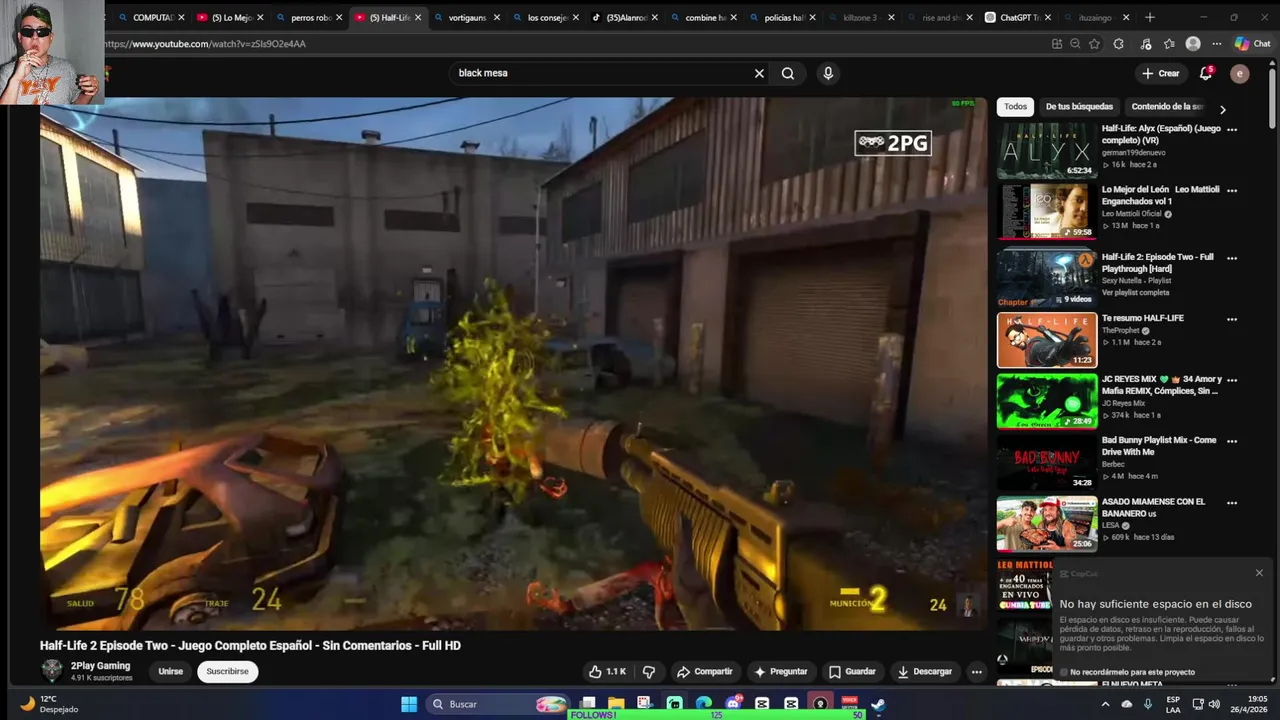Image resolution: width=1280 pixels, height=720 pixels.
Task: Close the disk space warning popup
Action: point(1259,573)
